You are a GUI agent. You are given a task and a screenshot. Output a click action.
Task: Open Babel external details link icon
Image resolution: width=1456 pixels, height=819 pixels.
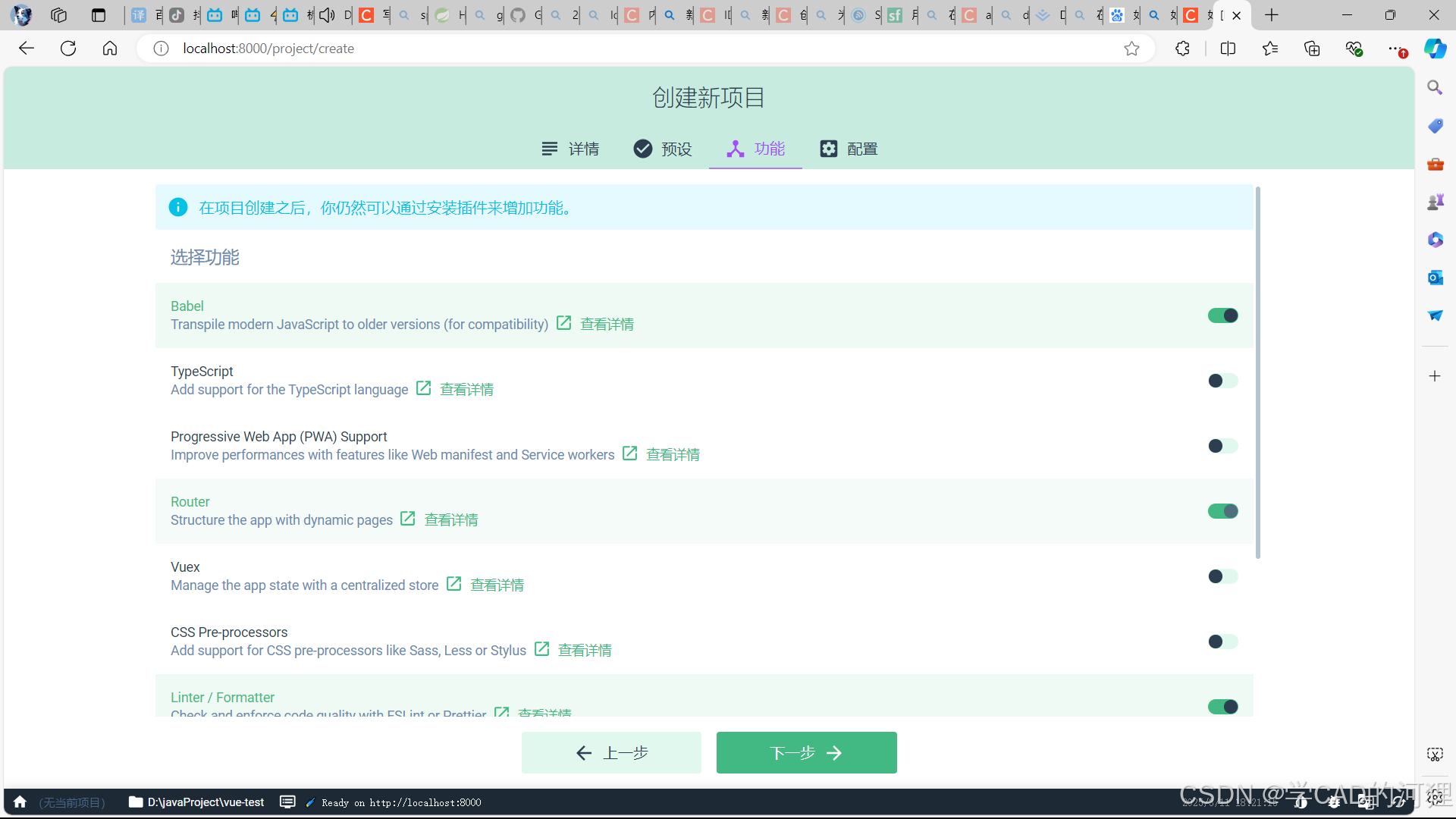click(563, 323)
